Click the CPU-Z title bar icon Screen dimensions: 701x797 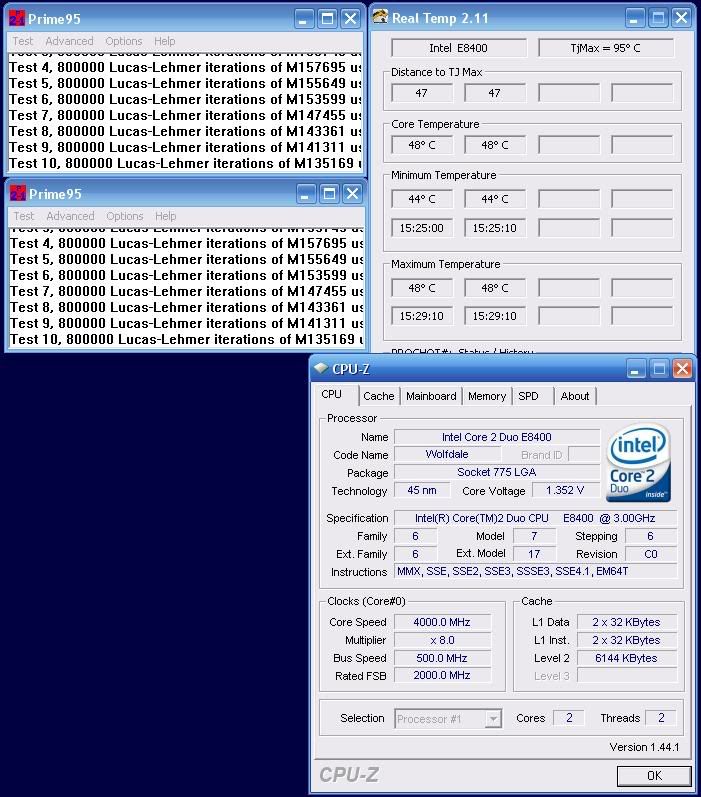tap(321, 368)
